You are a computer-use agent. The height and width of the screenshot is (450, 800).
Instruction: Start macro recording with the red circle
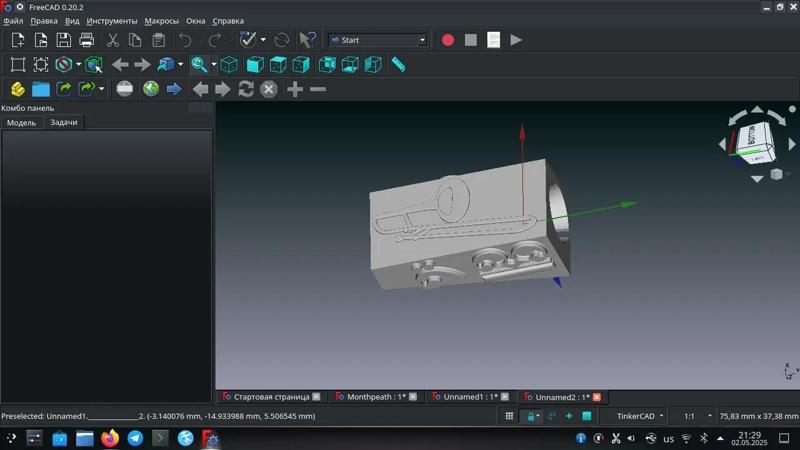click(x=448, y=40)
